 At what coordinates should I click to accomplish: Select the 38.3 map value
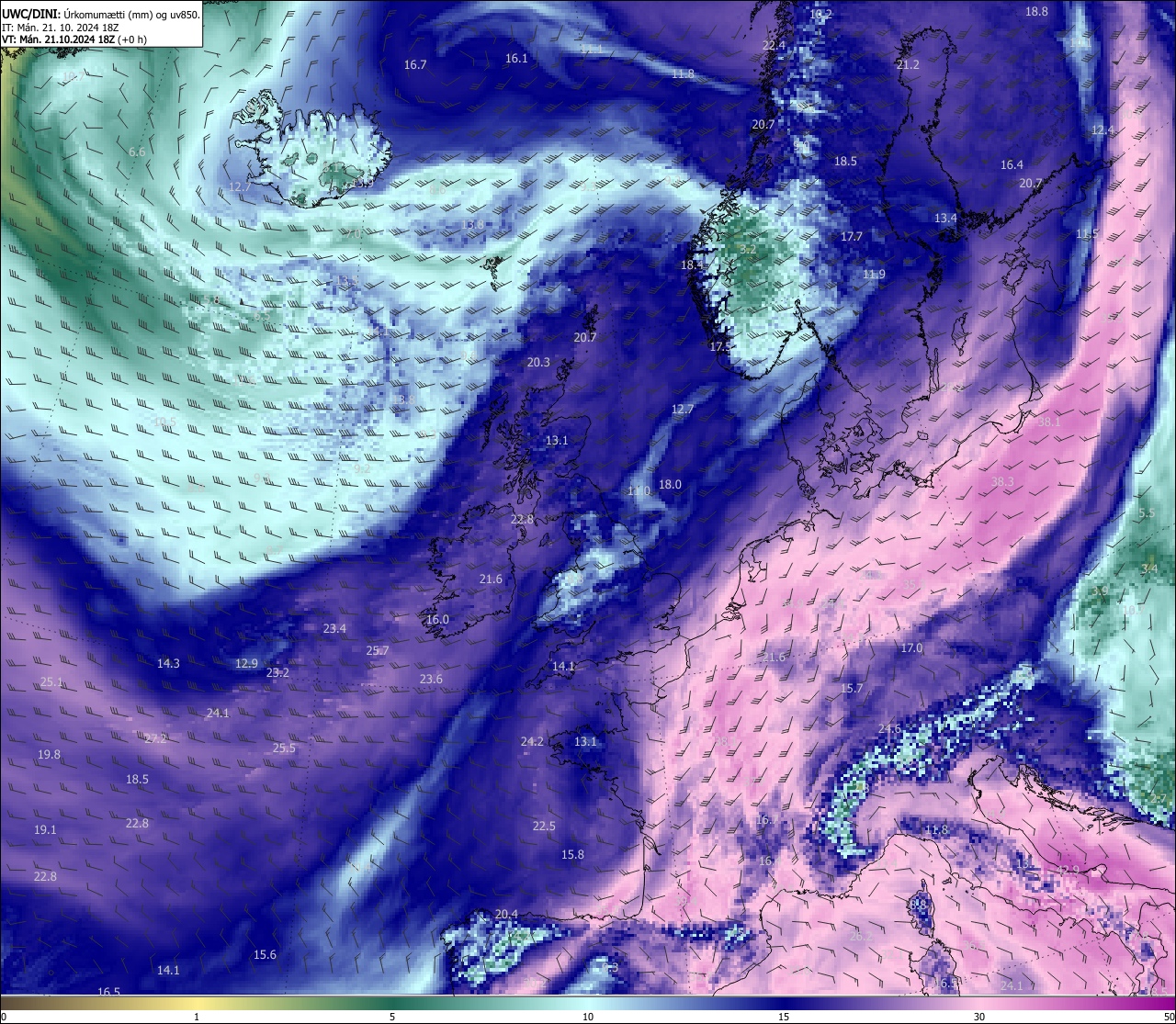[1002, 481]
